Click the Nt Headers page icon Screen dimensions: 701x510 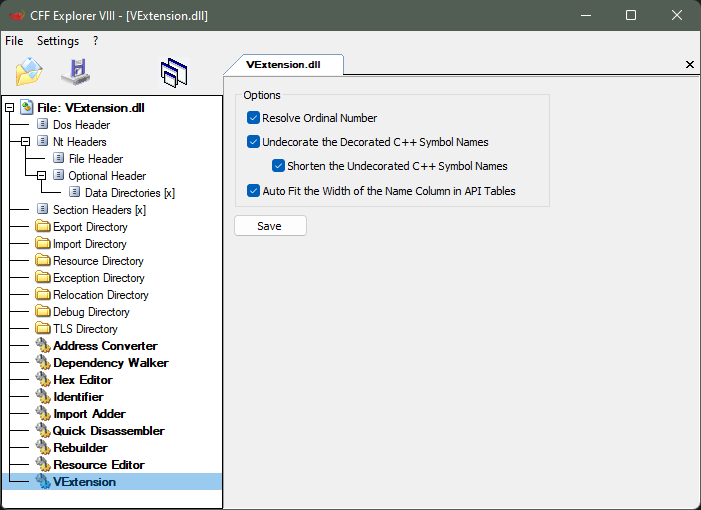pos(42,141)
